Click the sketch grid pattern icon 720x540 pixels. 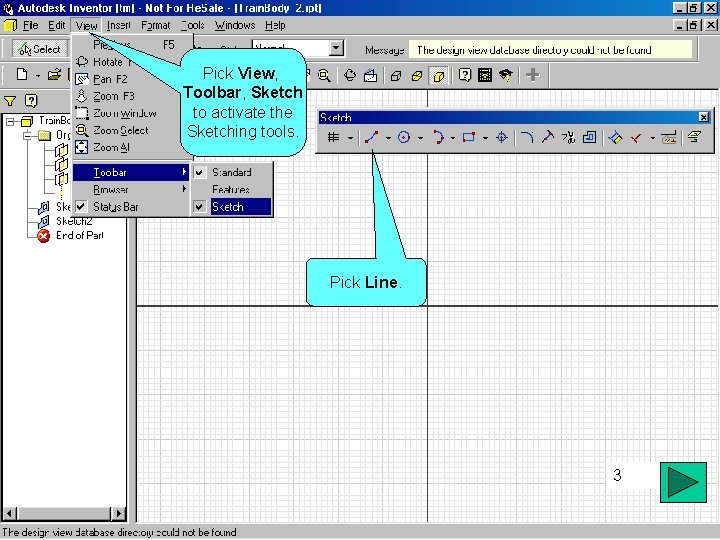coord(334,137)
